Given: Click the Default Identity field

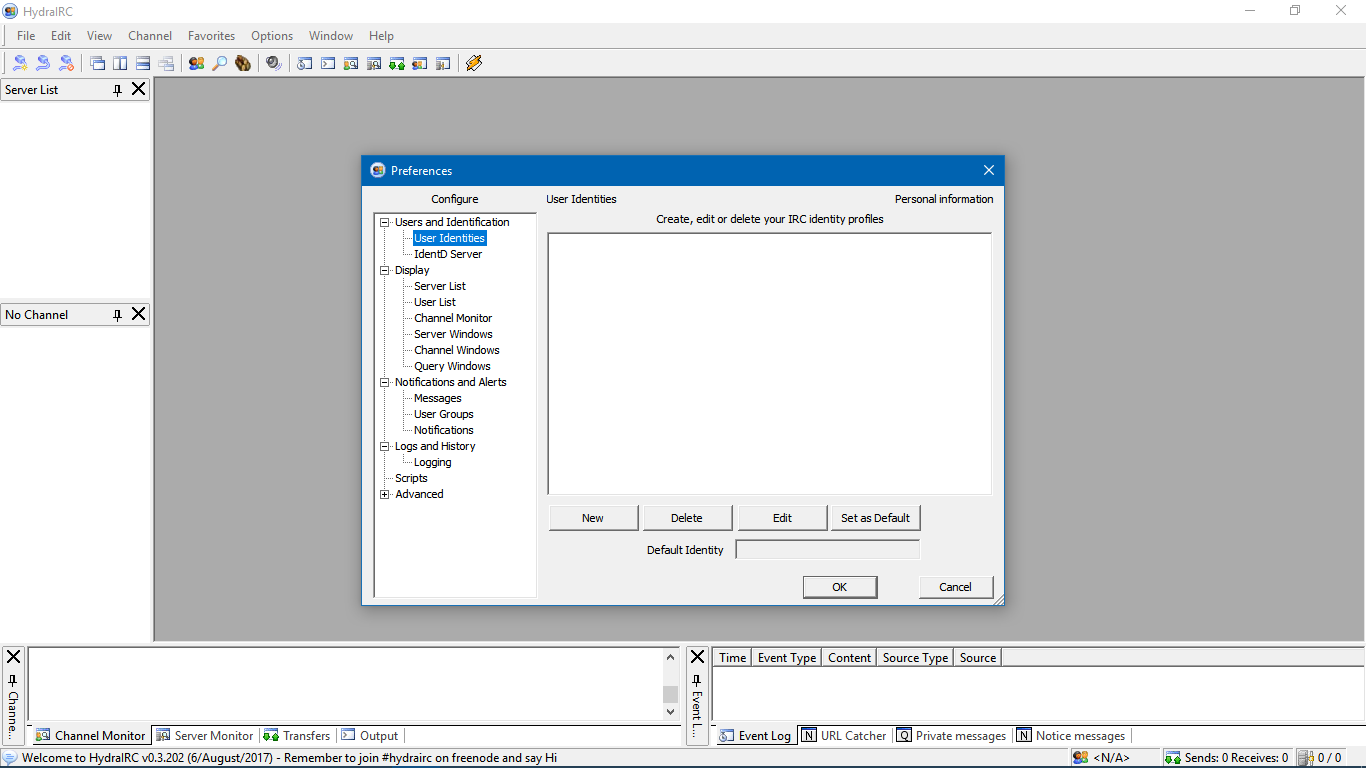Looking at the screenshot, I should click(827, 550).
